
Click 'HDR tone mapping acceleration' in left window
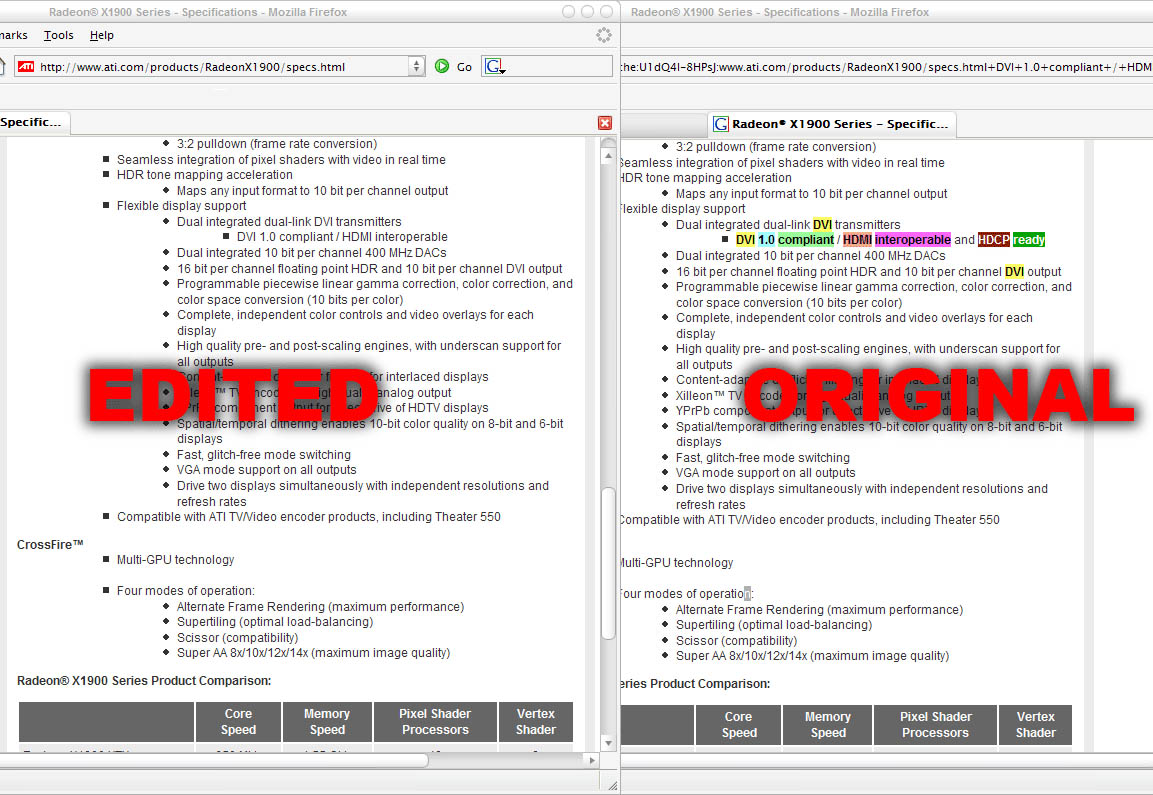coord(204,175)
